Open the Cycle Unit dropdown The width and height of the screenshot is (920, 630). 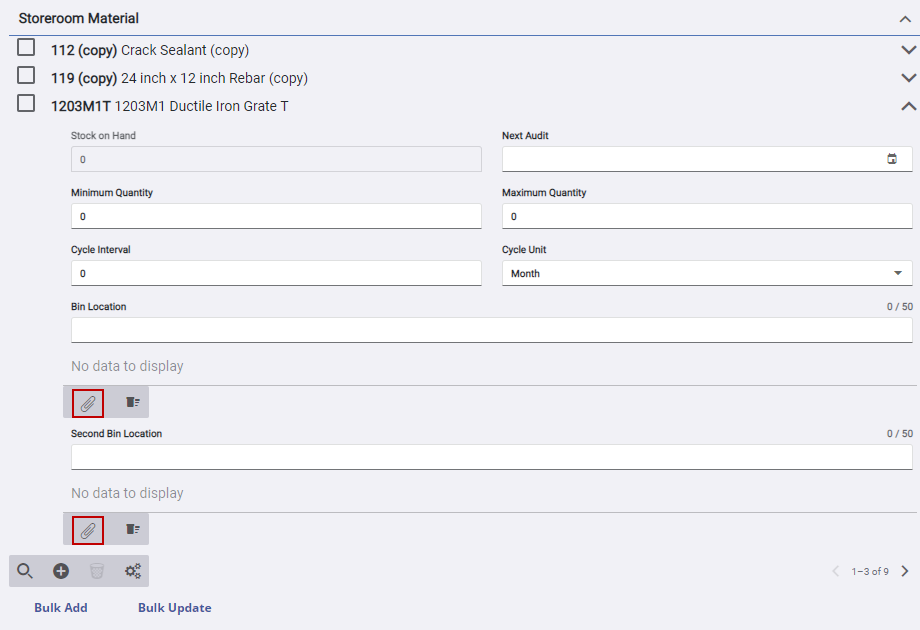[x=899, y=272]
